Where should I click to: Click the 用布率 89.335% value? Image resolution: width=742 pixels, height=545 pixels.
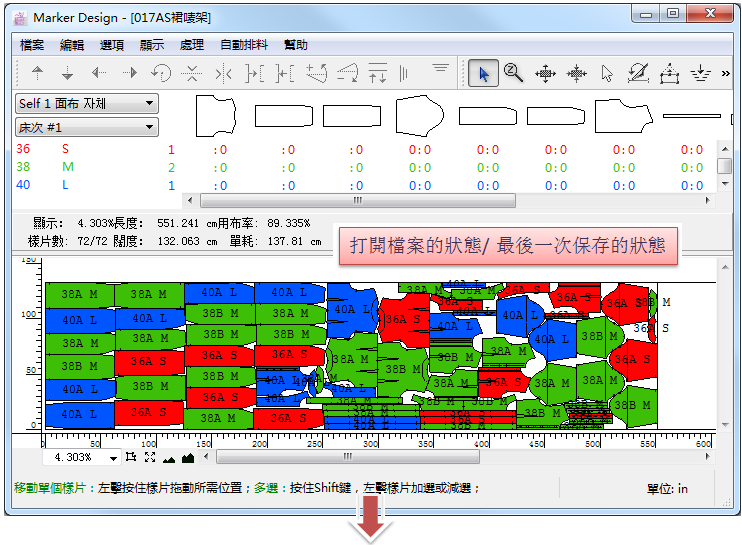(x=289, y=223)
